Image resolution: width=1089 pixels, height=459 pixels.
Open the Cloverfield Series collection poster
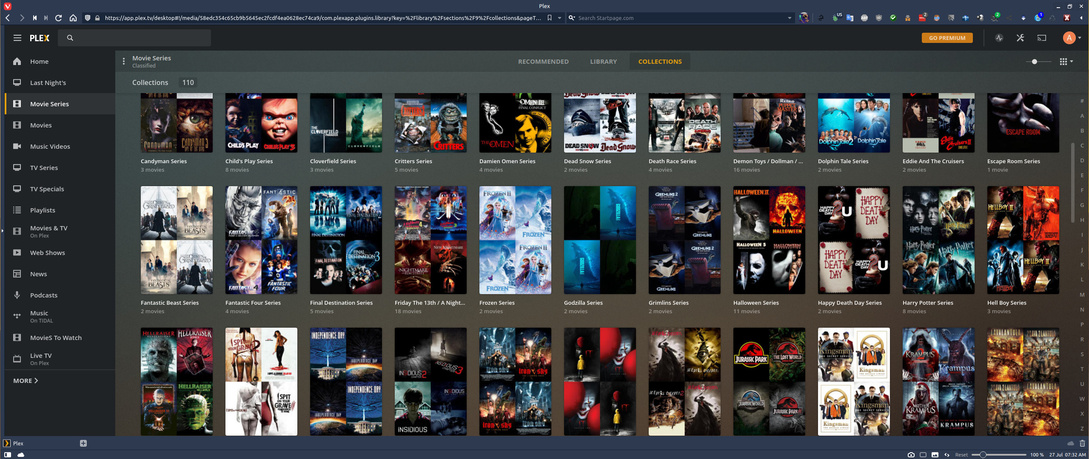346,123
